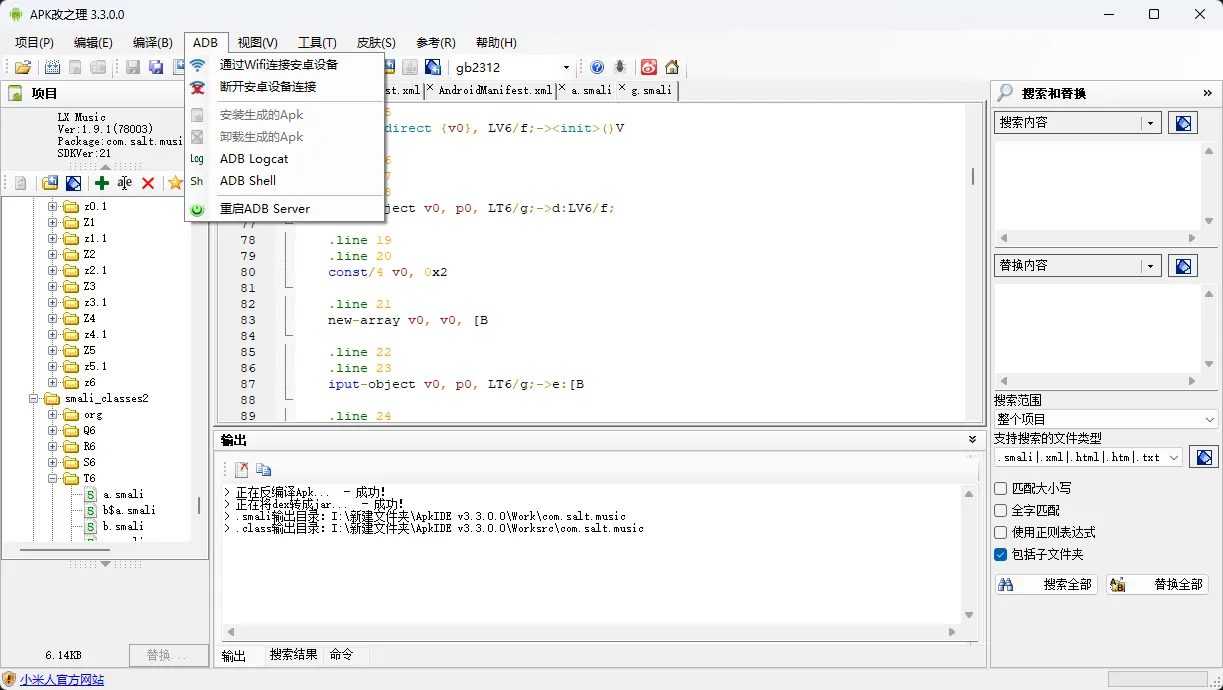Click the 替换内容 text input area
Screen dimensions: 1223x690
[1098, 328]
